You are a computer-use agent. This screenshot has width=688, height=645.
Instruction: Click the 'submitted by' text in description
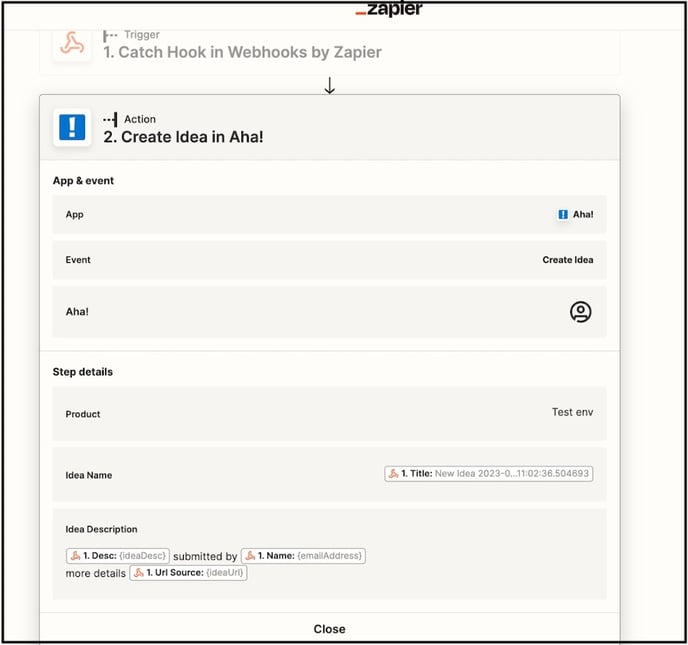click(x=205, y=556)
